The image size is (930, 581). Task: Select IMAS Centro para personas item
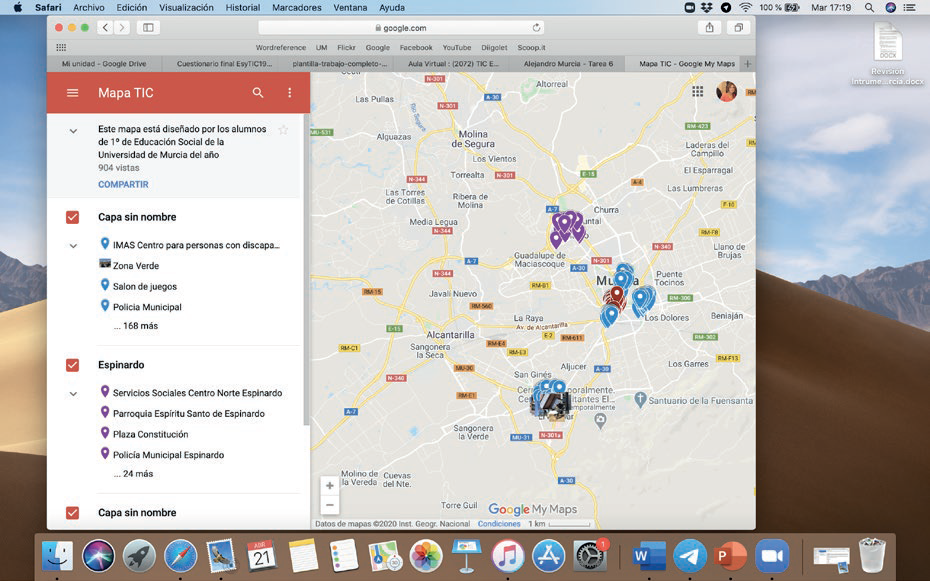(196, 245)
